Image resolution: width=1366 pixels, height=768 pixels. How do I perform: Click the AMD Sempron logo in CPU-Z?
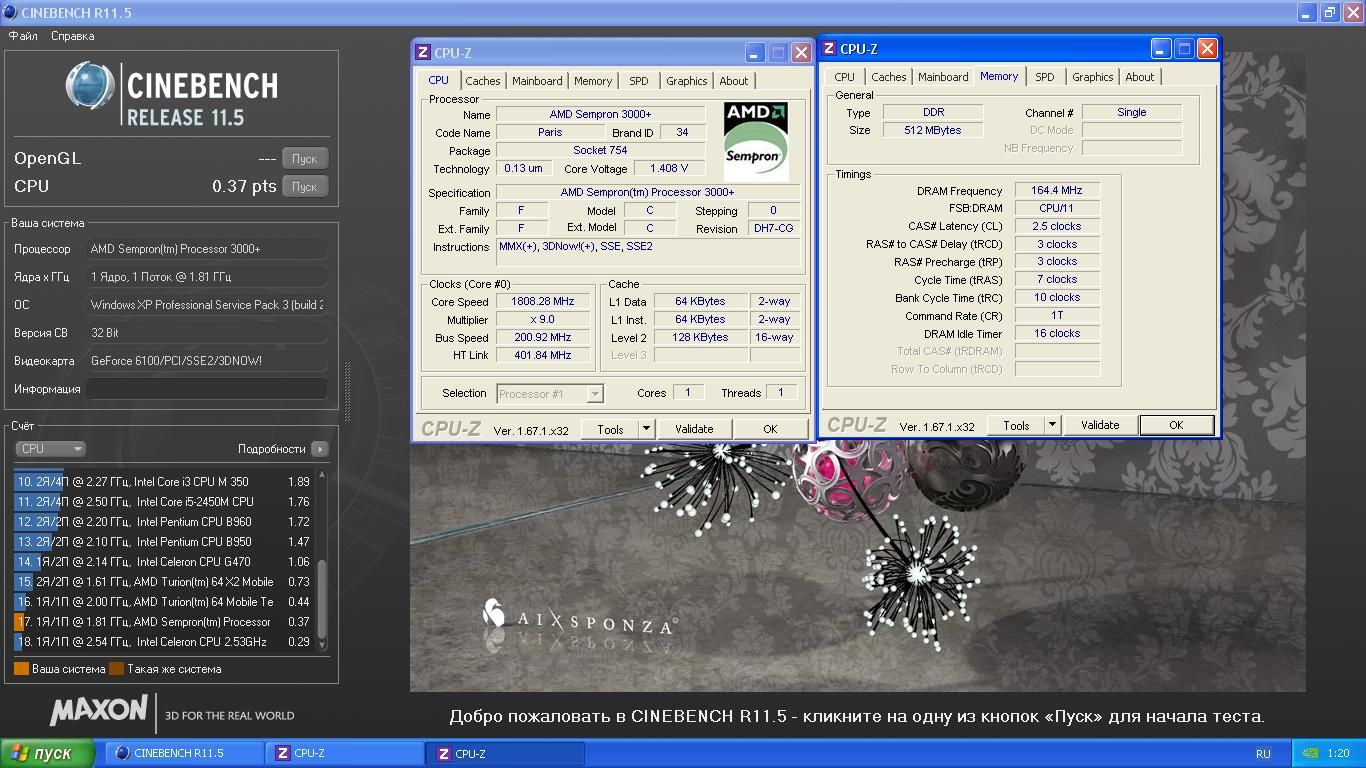pyautogui.click(x=756, y=141)
